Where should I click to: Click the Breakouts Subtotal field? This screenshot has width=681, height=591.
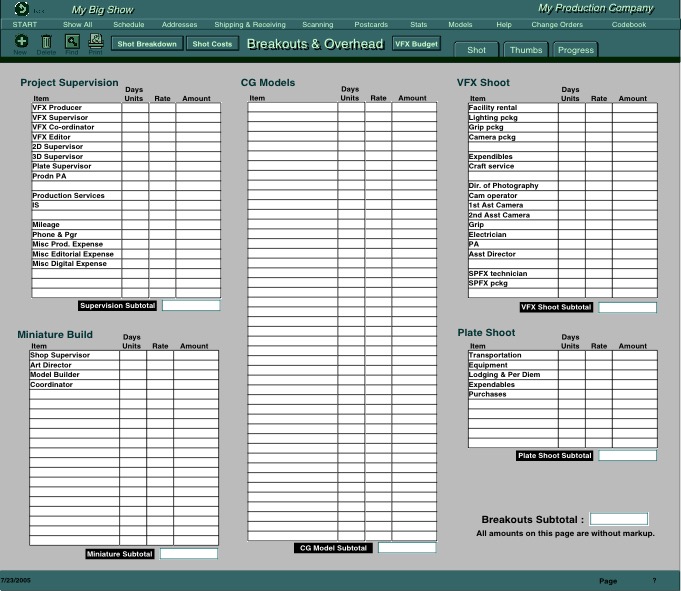619,519
